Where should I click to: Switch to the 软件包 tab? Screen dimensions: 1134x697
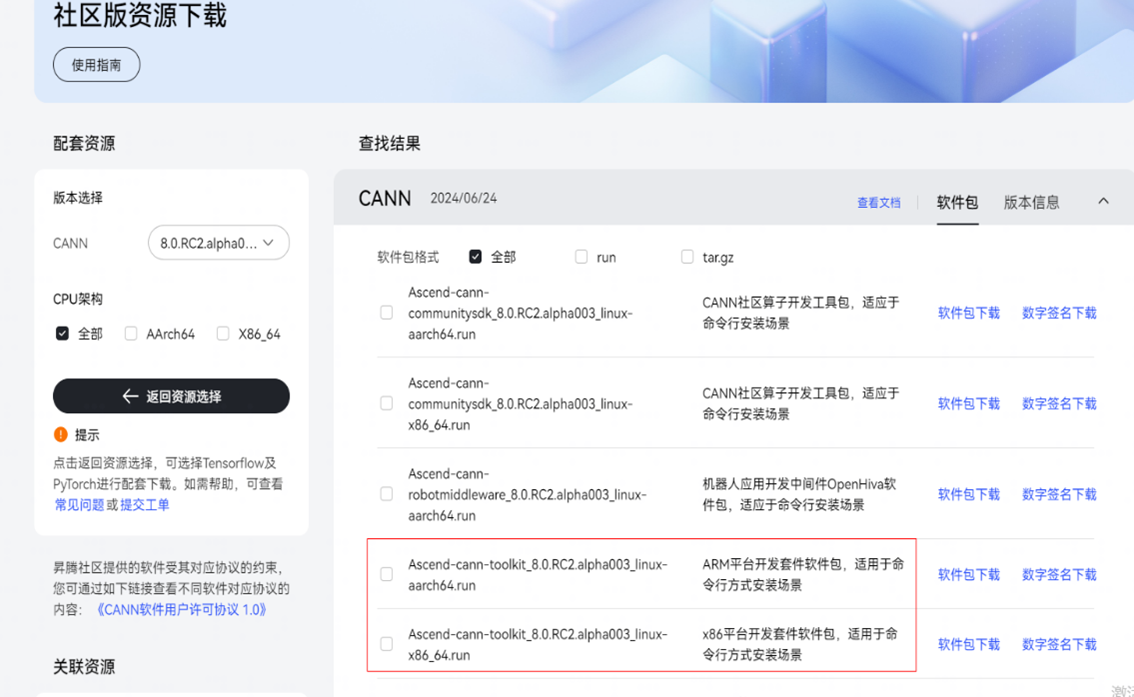tap(957, 202)
